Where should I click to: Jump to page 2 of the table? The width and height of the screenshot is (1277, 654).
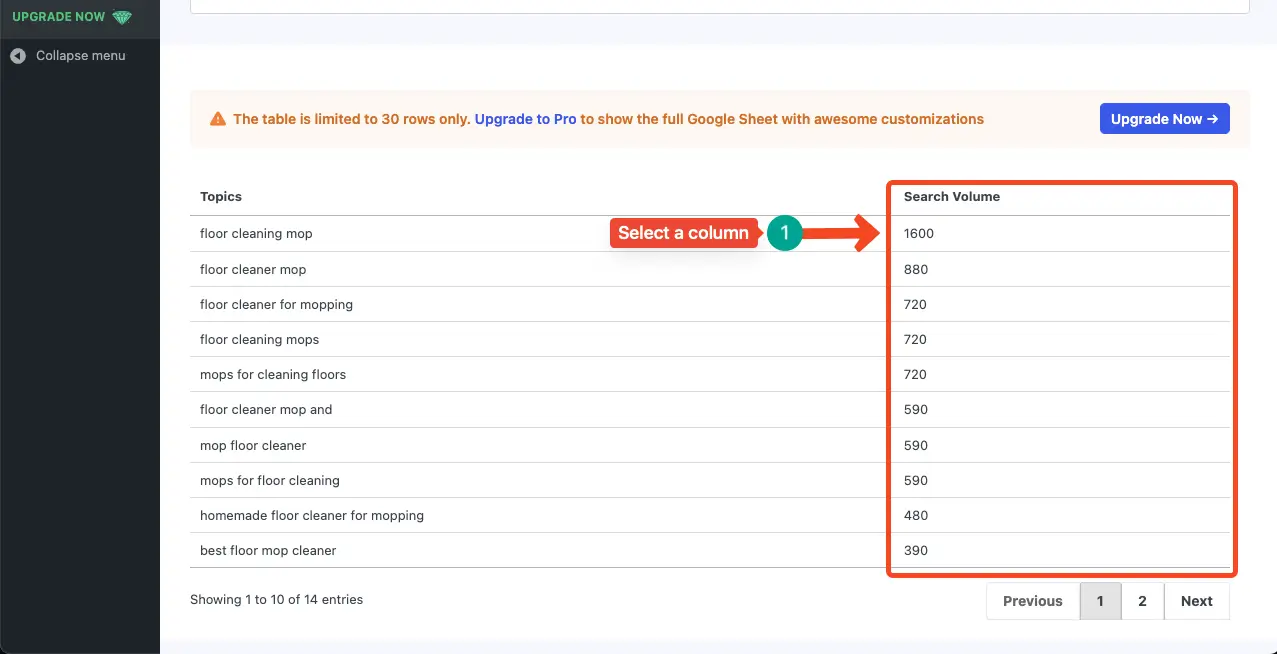coord(1142,601)
